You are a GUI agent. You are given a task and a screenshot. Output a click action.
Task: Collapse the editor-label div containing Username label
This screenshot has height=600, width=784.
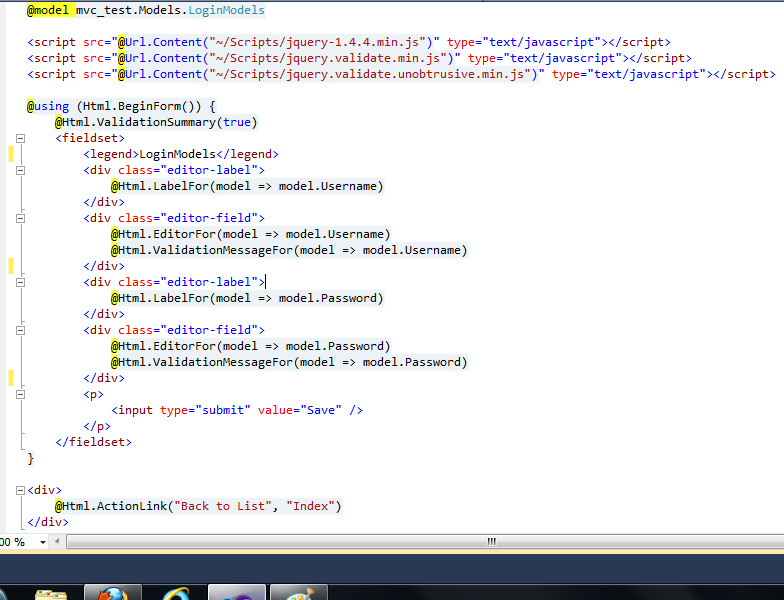click(19, 171)
